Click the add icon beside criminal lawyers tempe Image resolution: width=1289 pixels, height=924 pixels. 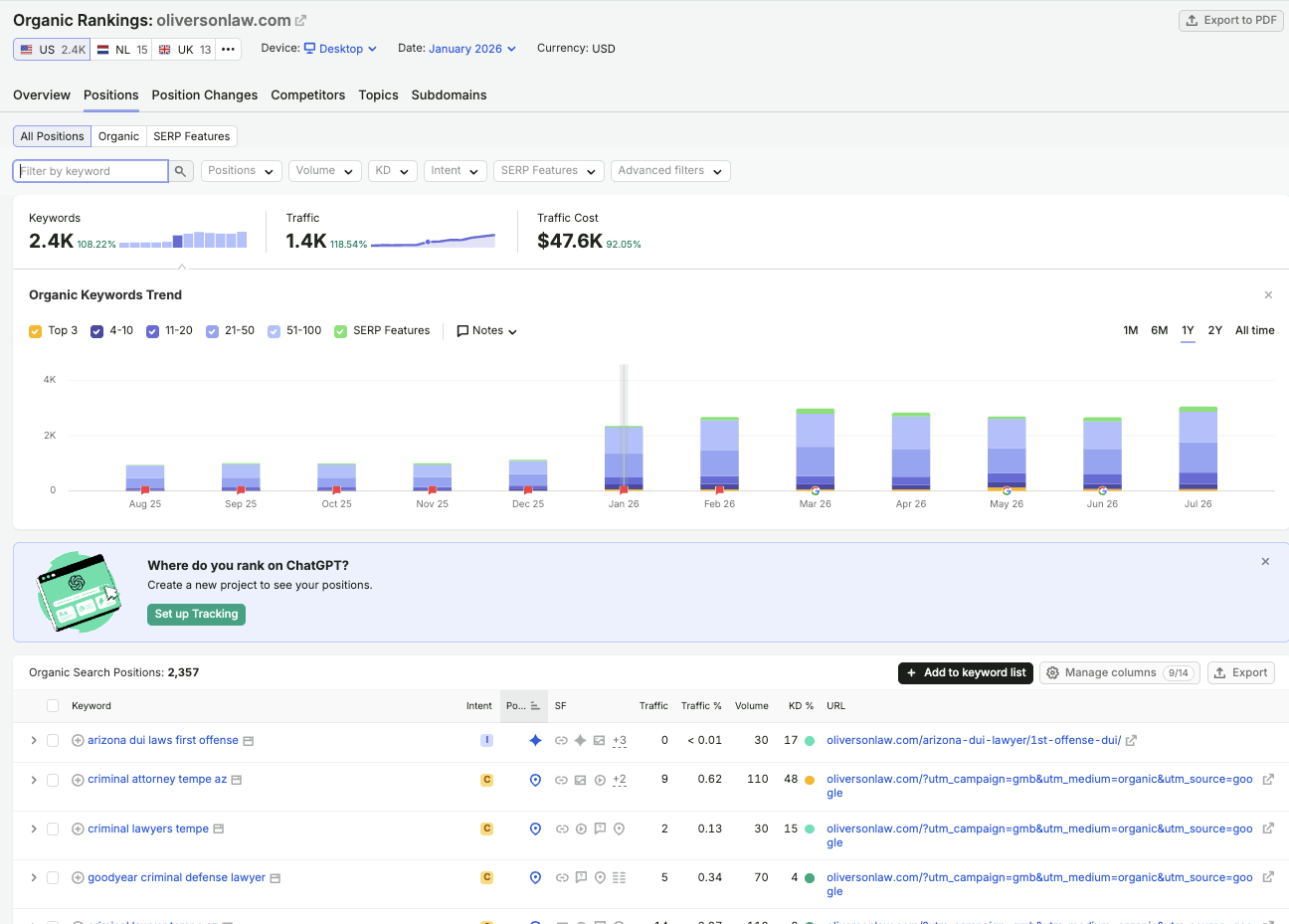[x=78, y=829]
